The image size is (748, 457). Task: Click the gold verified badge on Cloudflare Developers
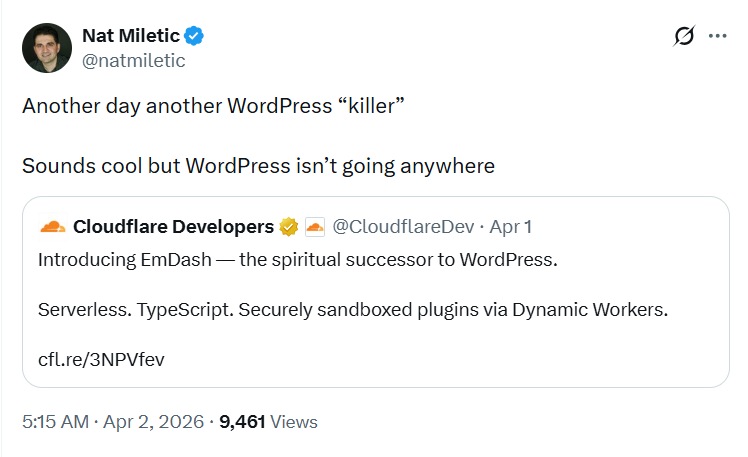[289, 227]
